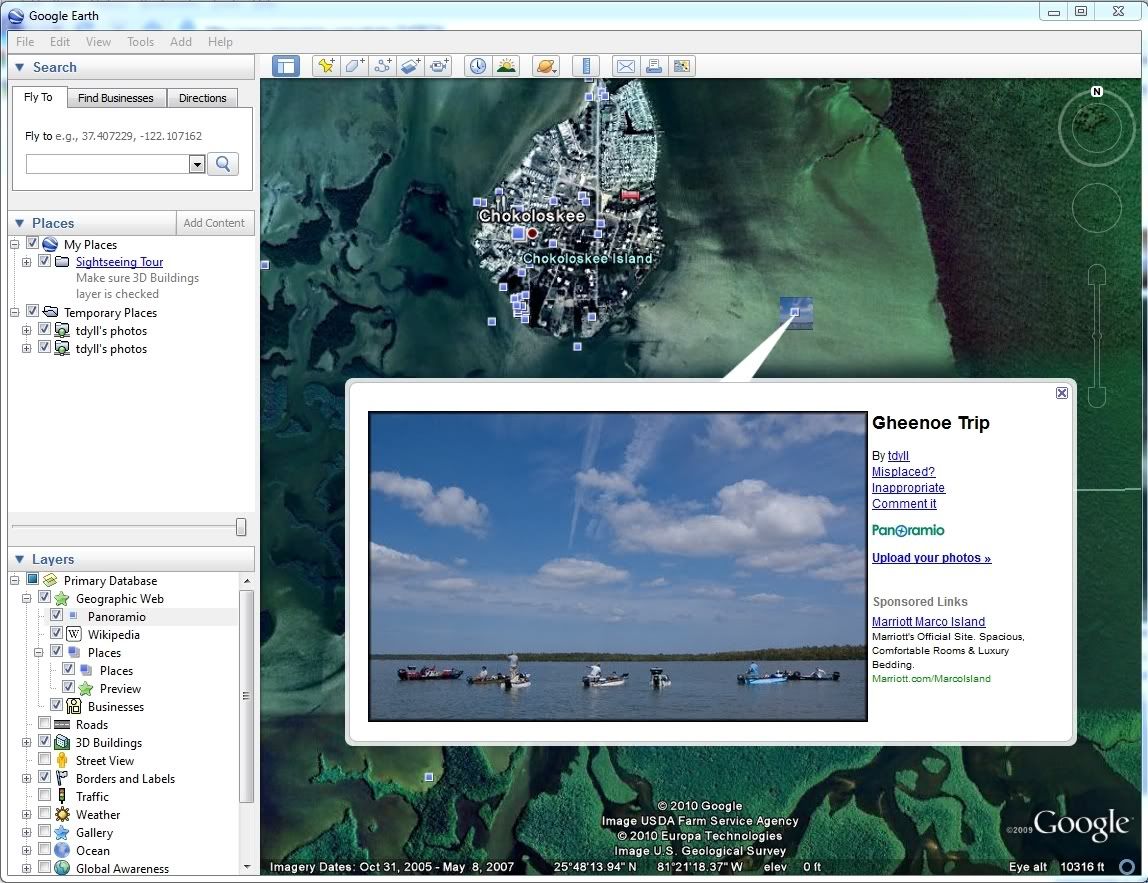Open the Edit menu
The height and width of the screenshot is (883, 1148).
[x=60, y=42]
